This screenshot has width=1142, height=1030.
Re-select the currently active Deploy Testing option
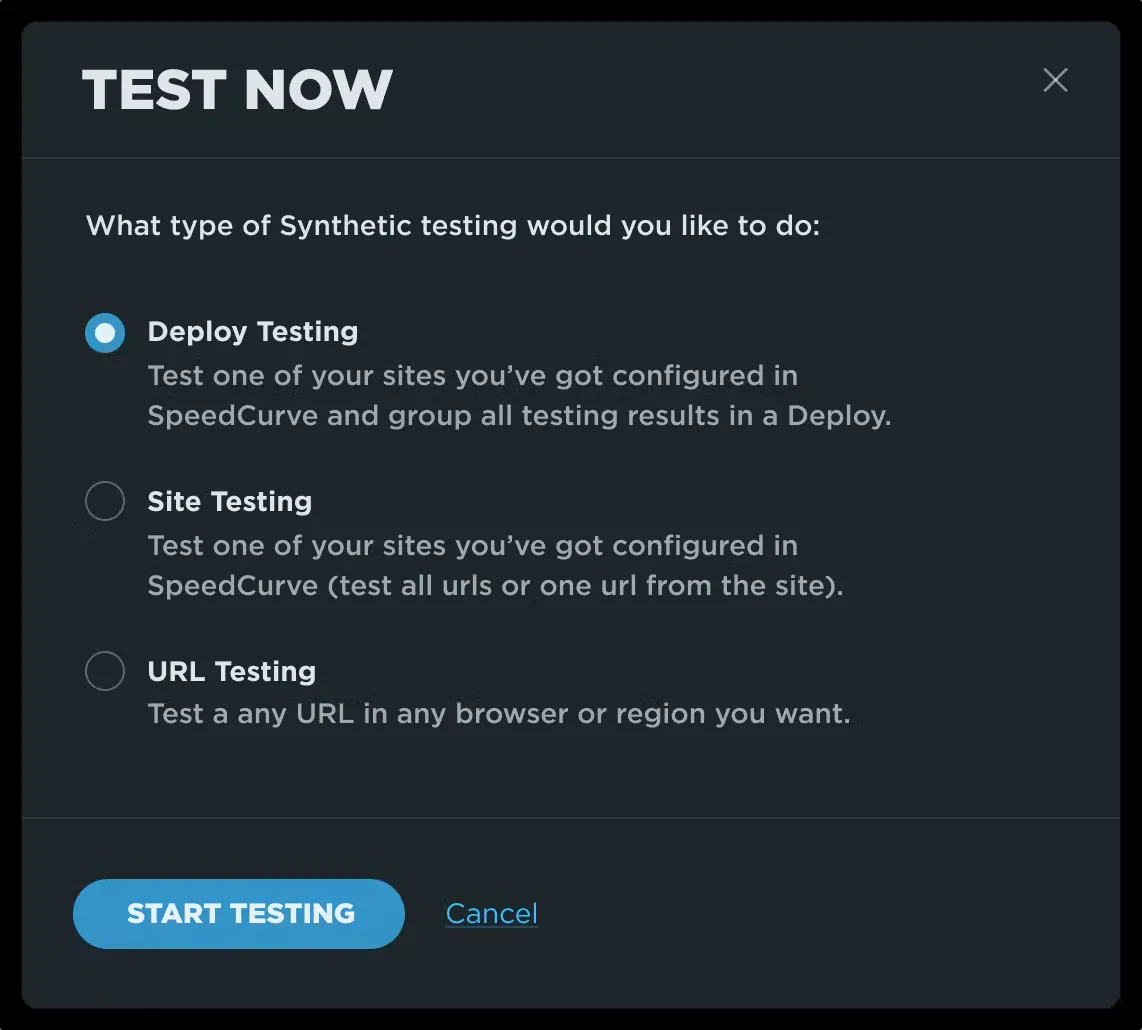(x=104, y=332)
